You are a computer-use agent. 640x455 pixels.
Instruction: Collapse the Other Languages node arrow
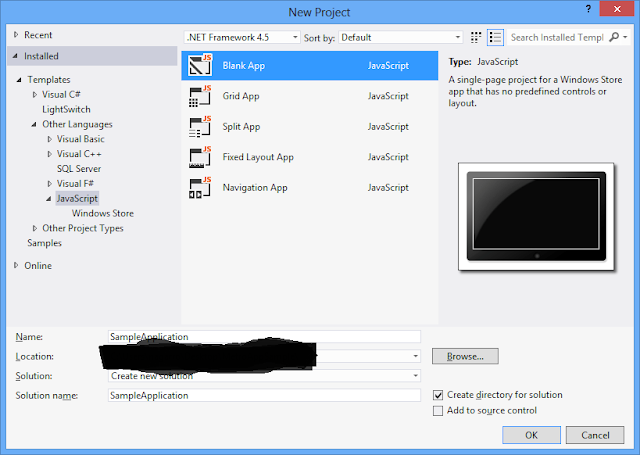(x=34, y=124)
